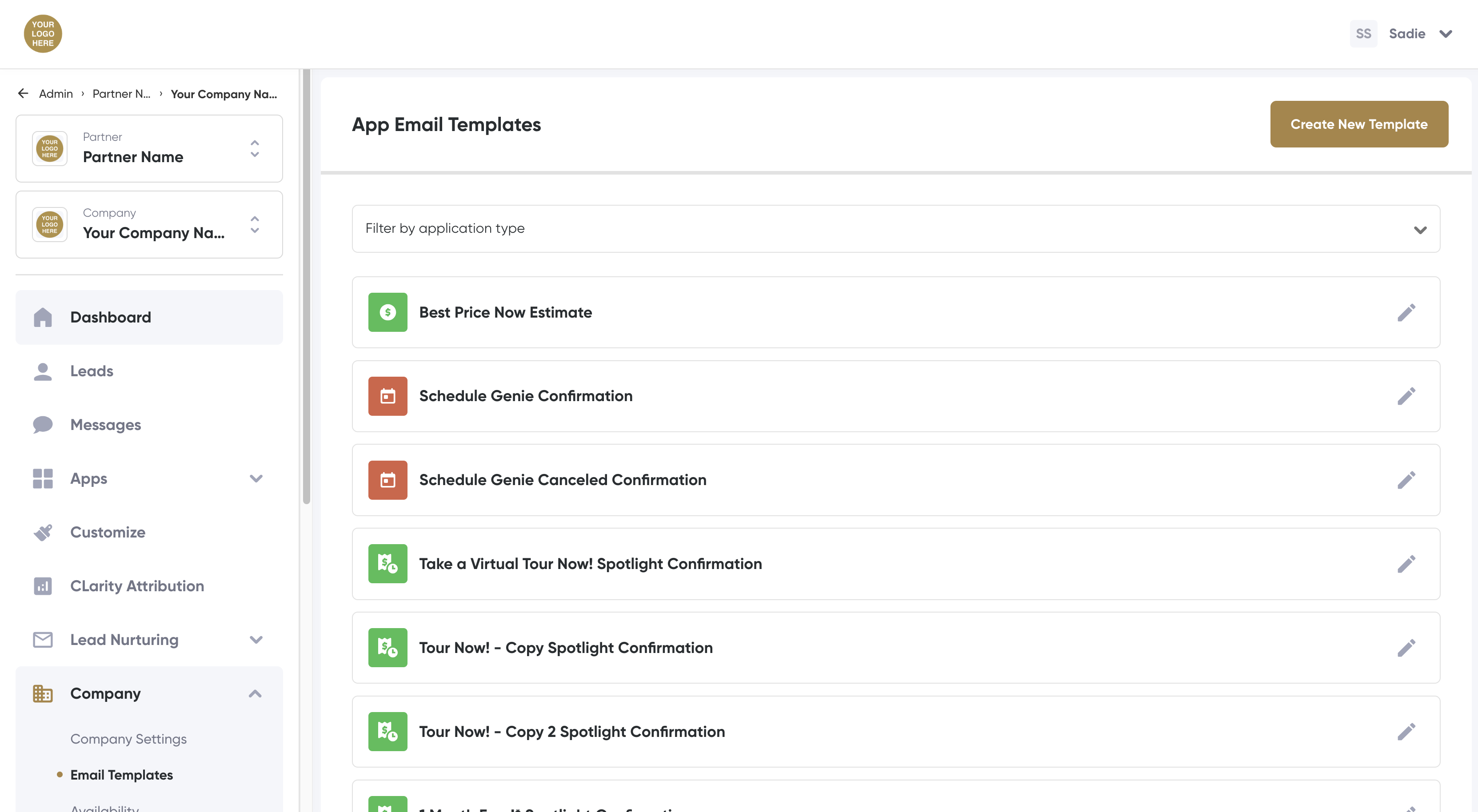Edit the Best Price Now Estimate template
Image resolution: width=1478 pixels, height=812 pixels.
1406,313
